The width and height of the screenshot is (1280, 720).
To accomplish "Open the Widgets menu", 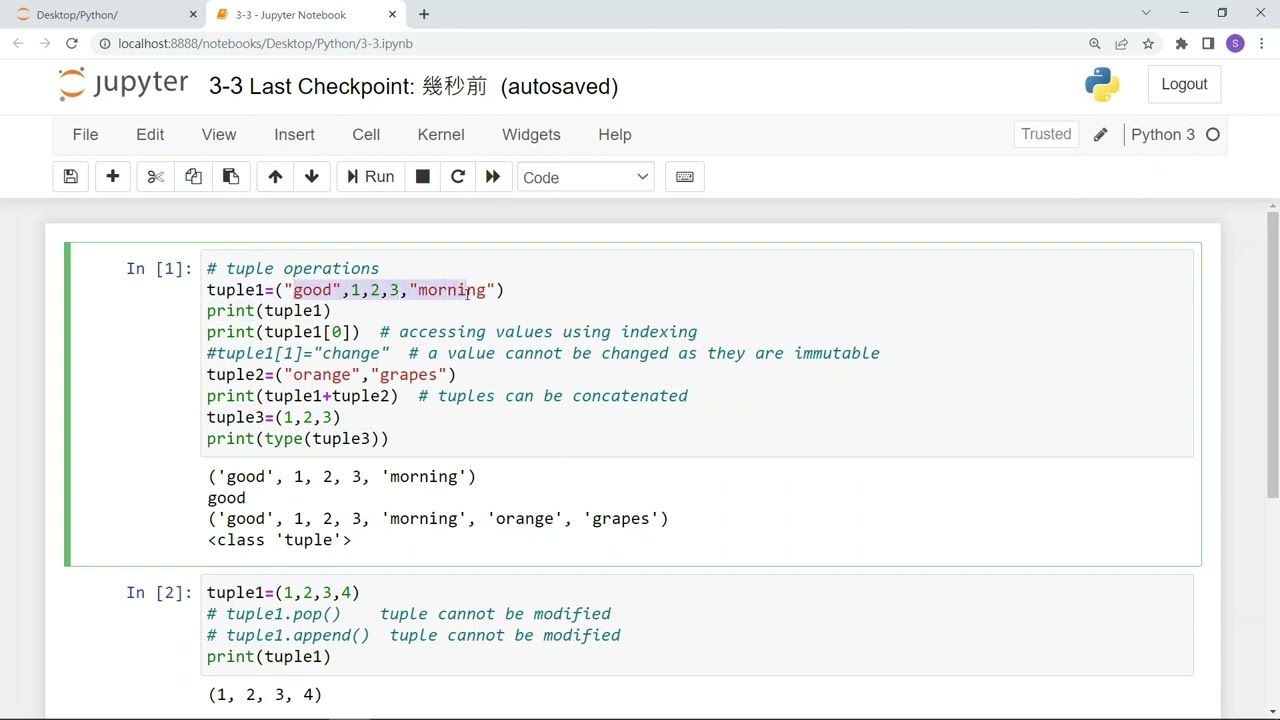I will tap(531, 135).
